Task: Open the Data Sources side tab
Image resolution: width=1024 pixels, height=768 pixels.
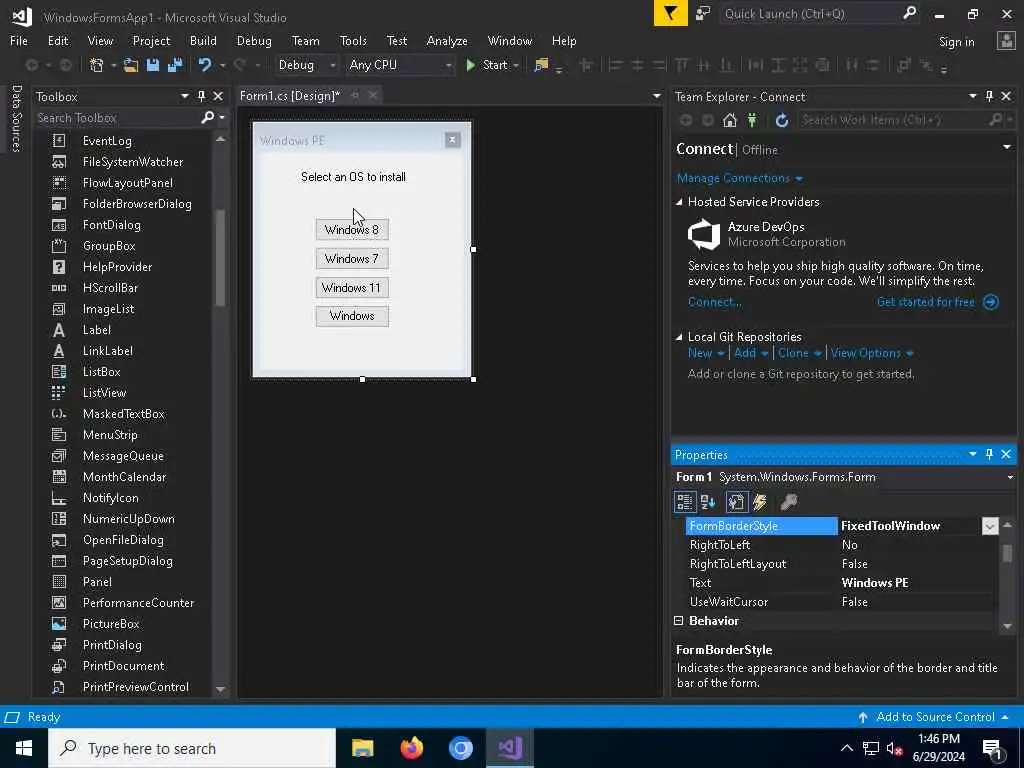Action: tap(16, 118)
